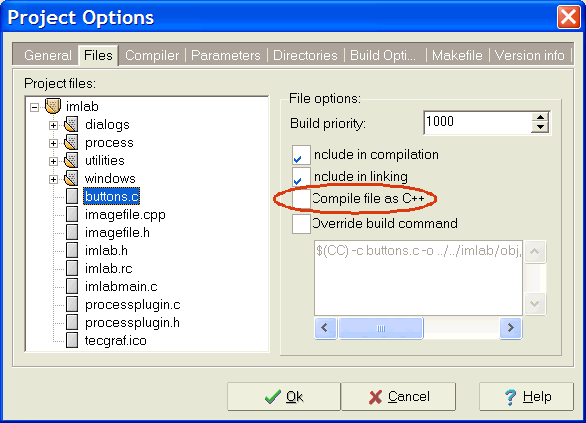Click the windows folder icon
Image resolution: width=586 pixels, height=423 pixels.
[x=71, y=178]
